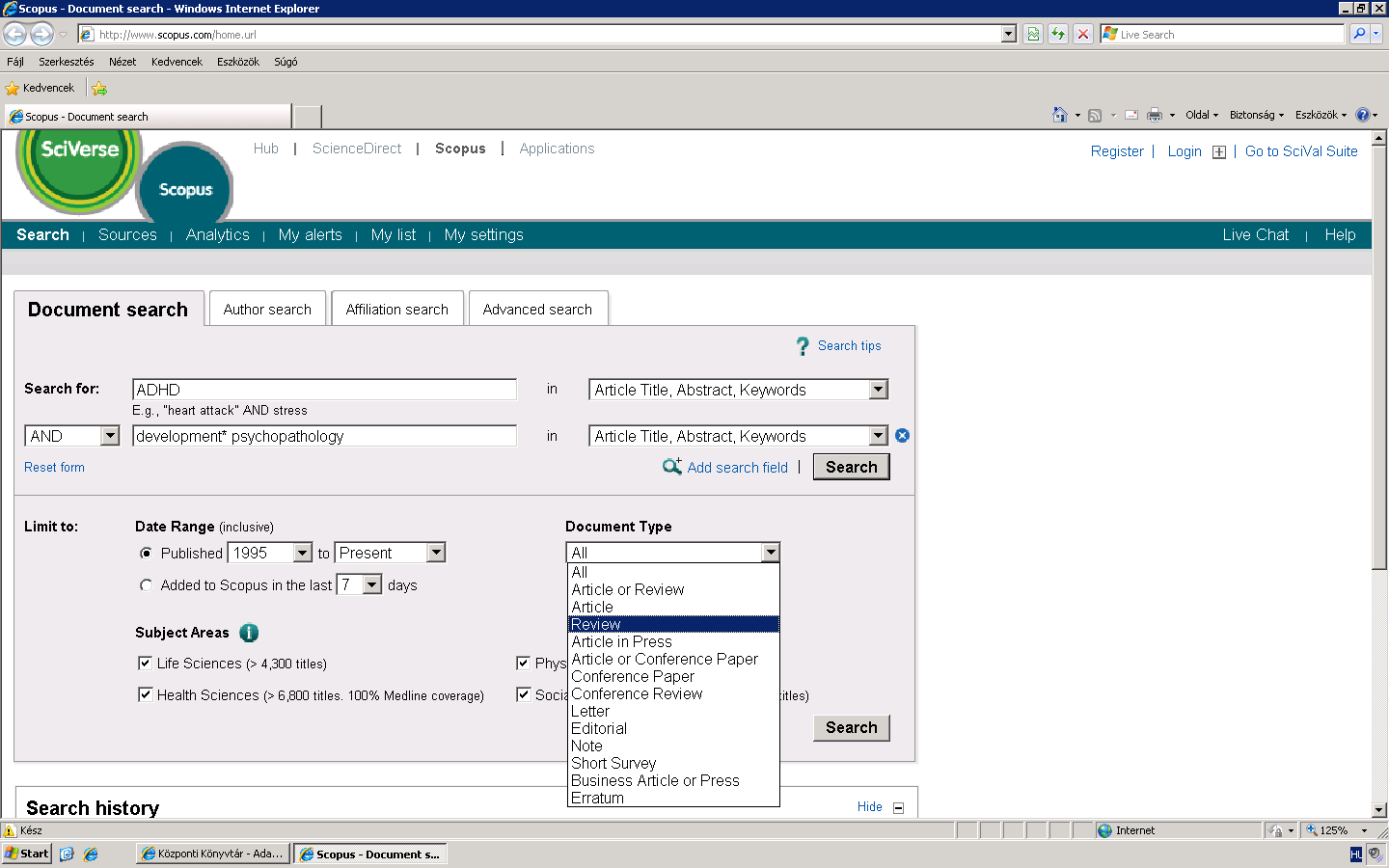Click the browser address bar

point(548,34)
